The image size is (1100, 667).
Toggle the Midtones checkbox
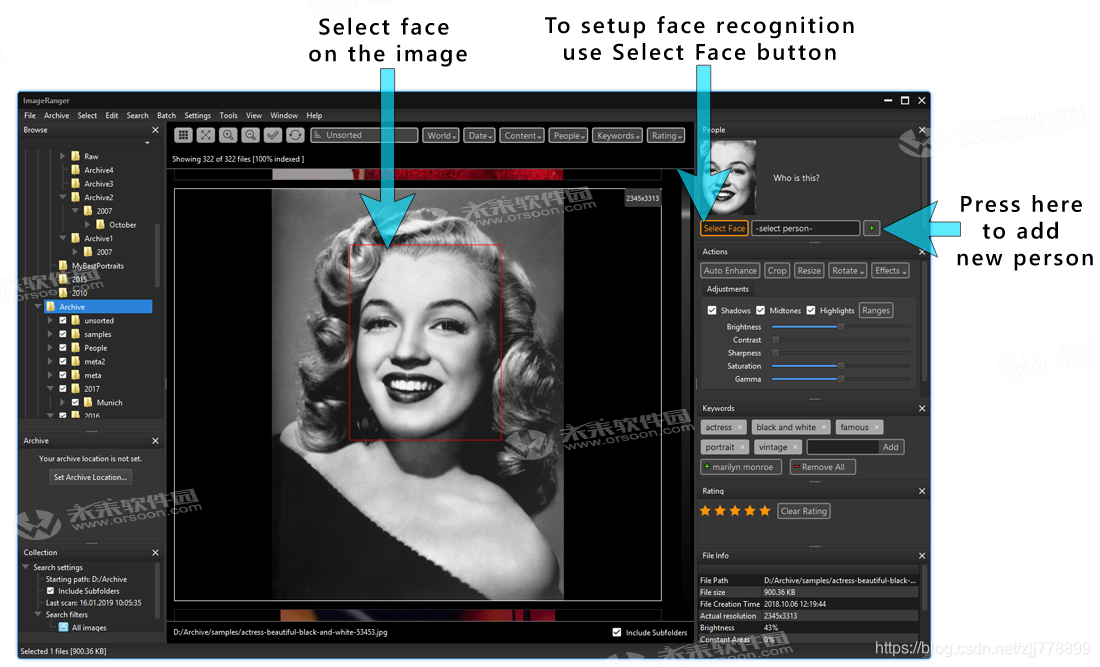760,310
